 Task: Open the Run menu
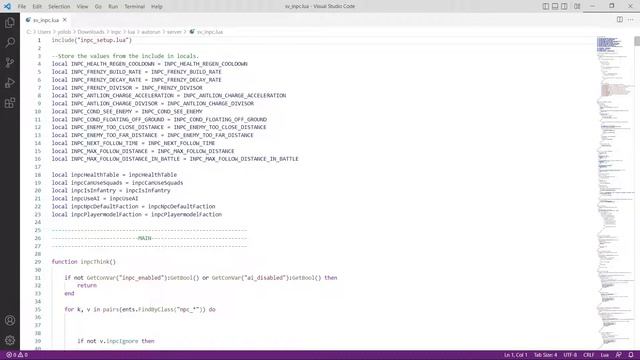coord(113,7)
